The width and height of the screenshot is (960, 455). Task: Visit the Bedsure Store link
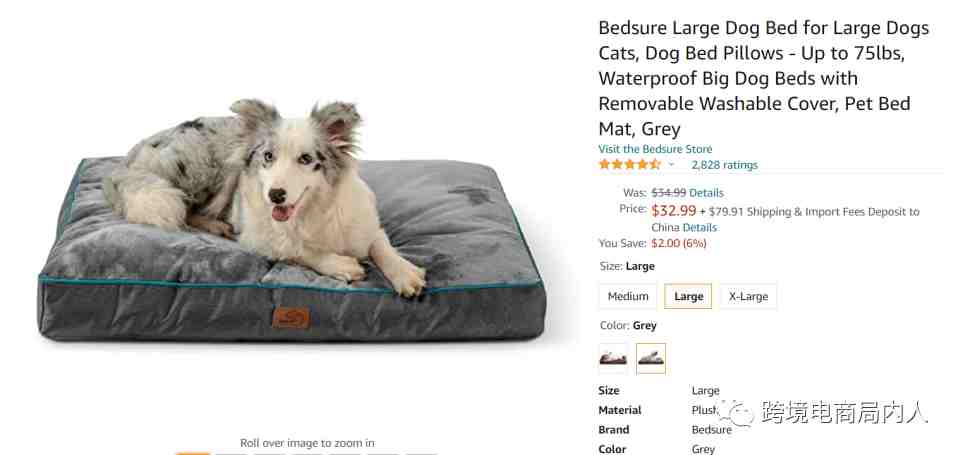coord(655,149)
